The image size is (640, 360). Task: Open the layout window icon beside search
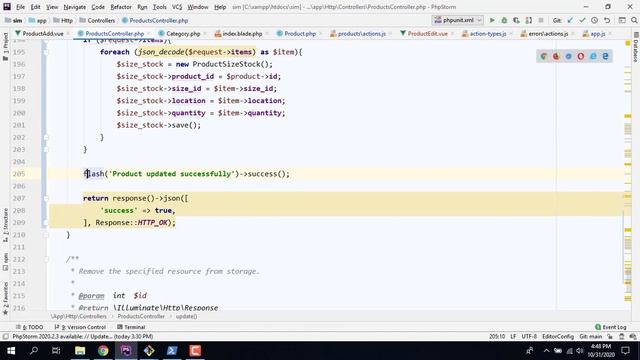pos(622,20)
